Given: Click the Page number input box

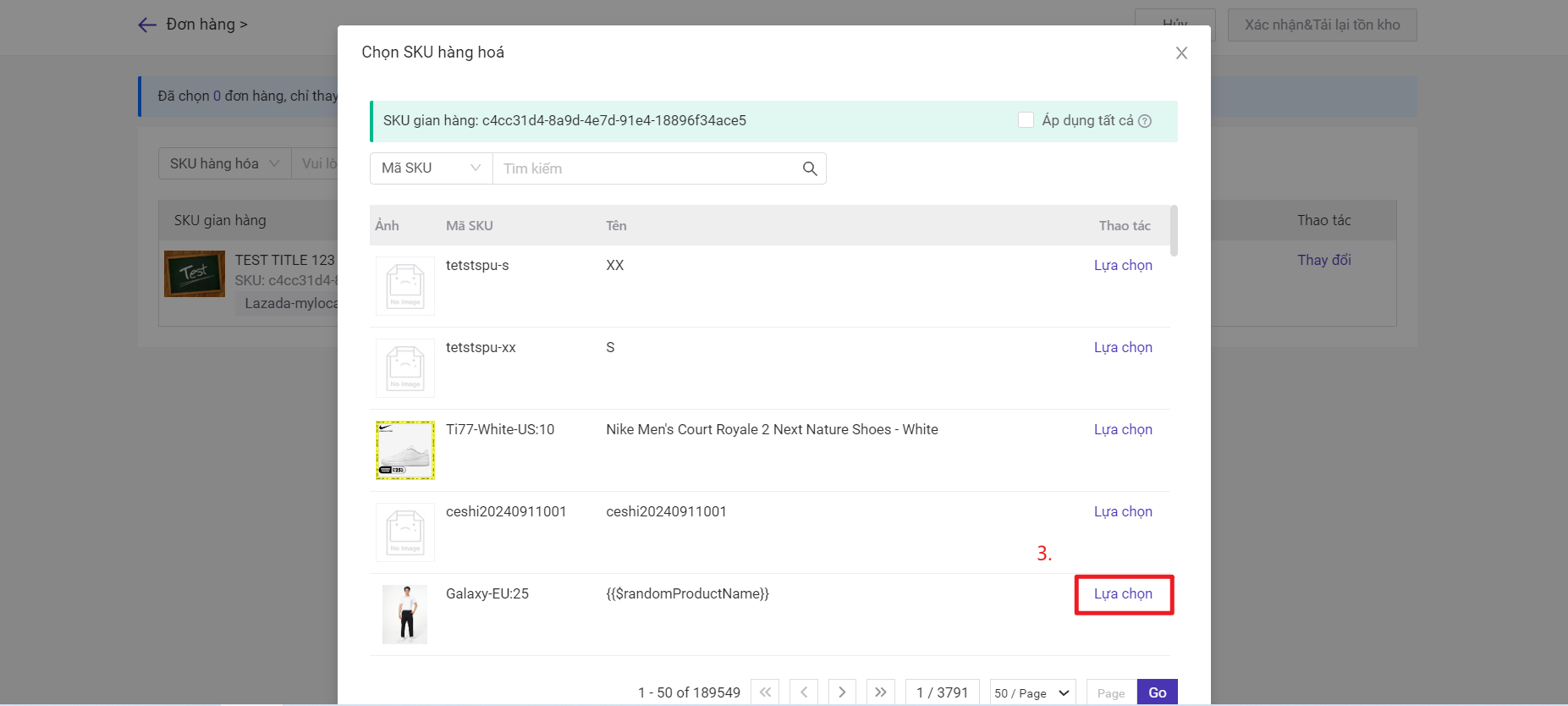Looking at the screenshot, I should click(1111, 692).
